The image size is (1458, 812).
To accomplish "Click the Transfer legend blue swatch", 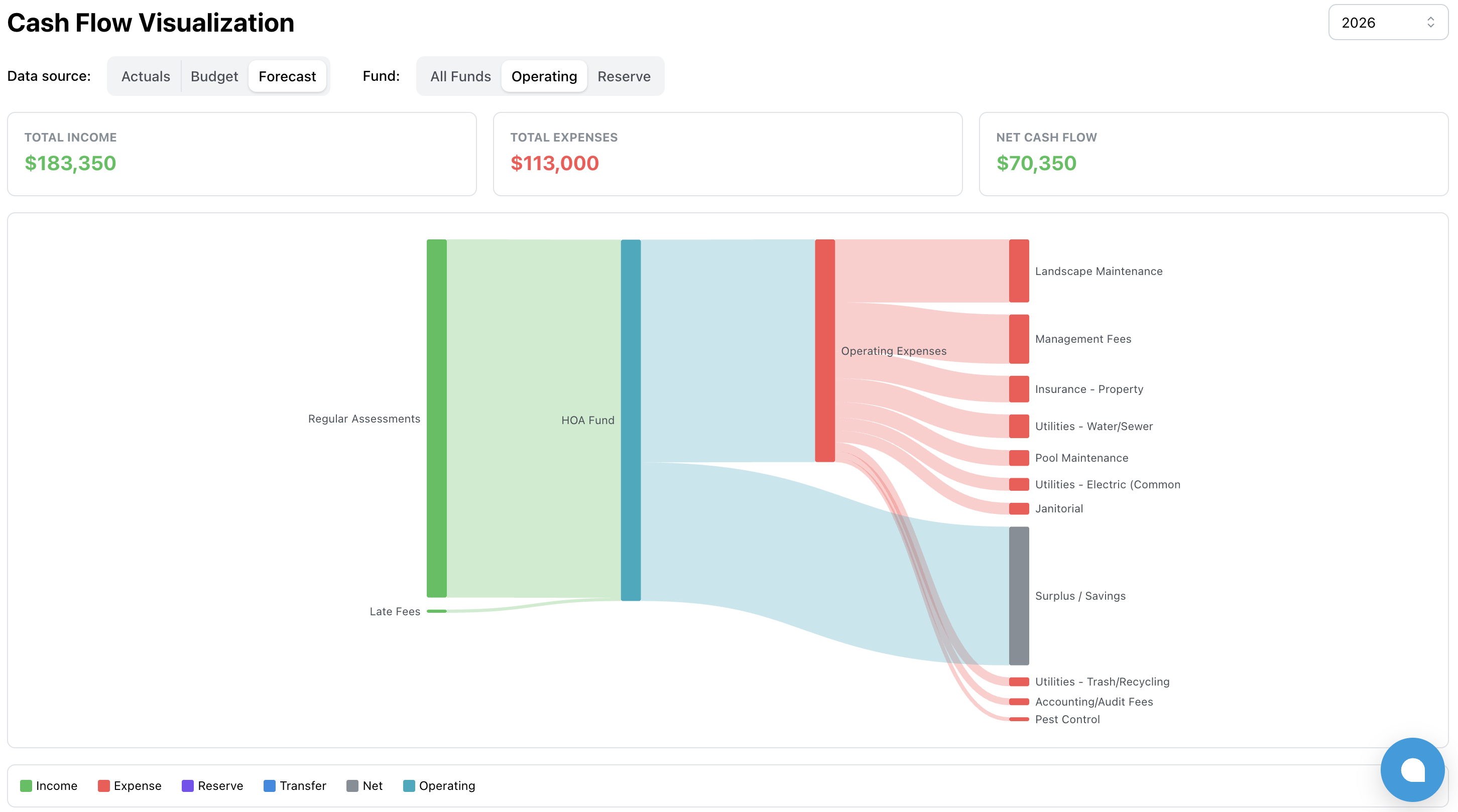I will pos(270,785).
